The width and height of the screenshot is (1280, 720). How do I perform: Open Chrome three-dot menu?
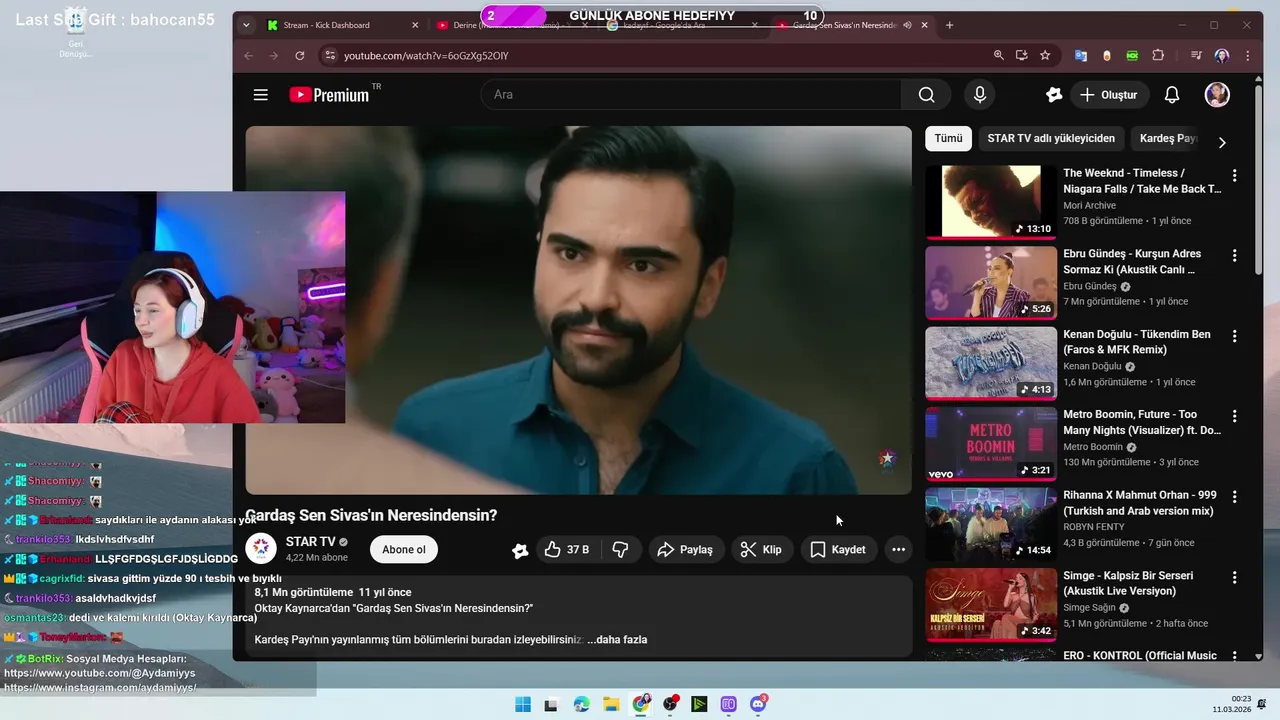coord(1248,56)
